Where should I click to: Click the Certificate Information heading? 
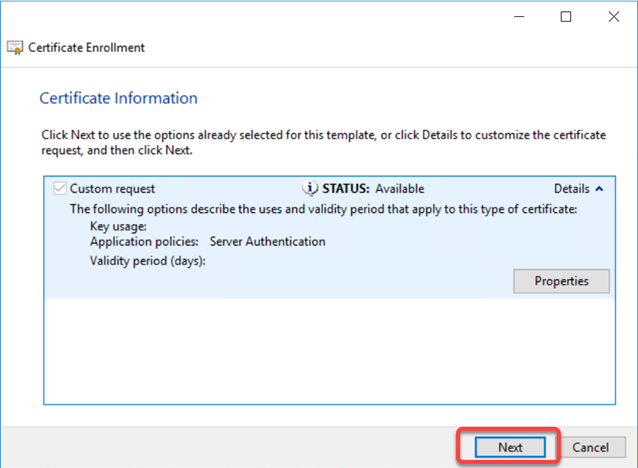[118, 98]
